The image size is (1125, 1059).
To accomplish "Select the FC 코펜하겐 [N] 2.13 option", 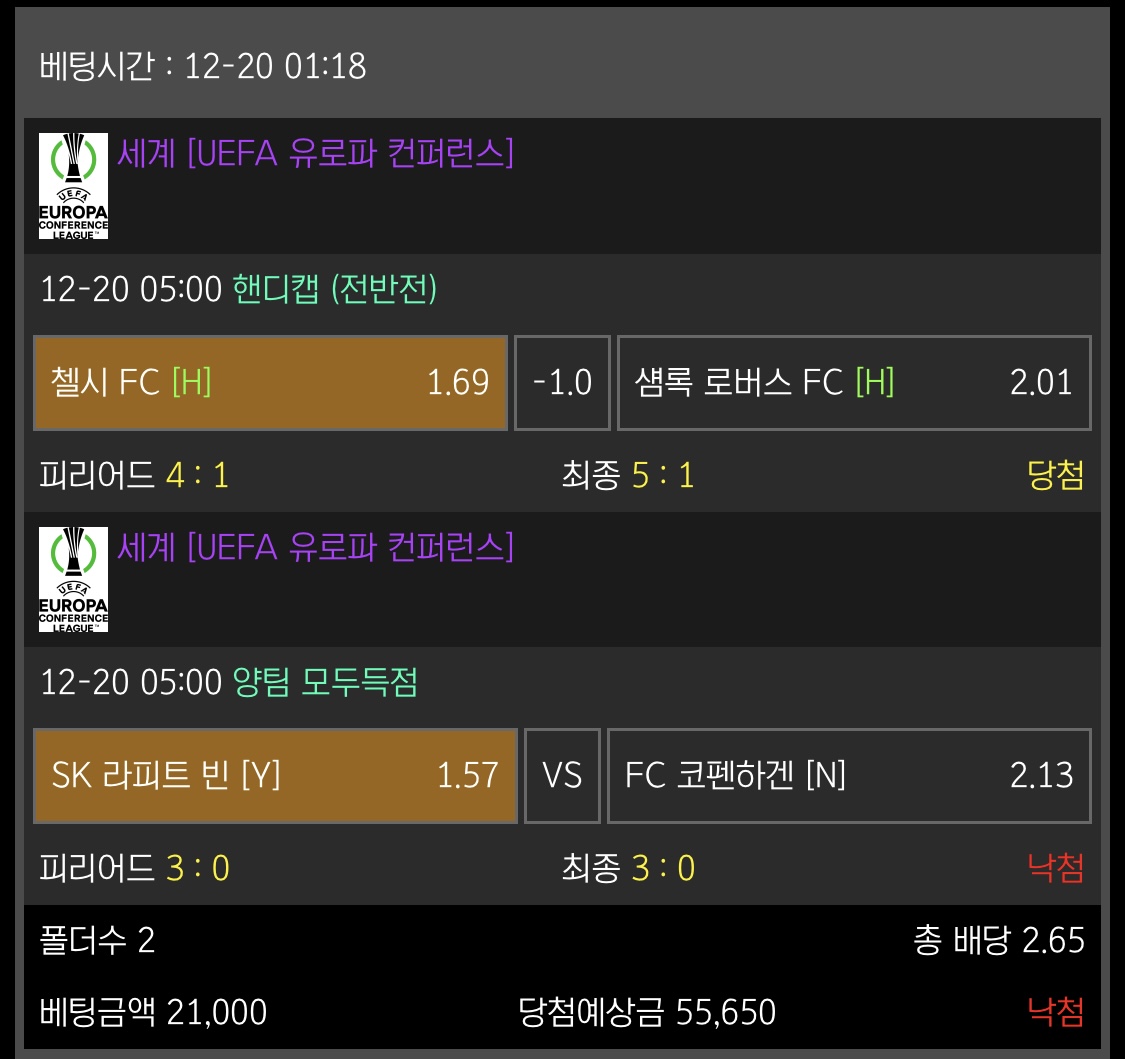I will (x=848, y=776).
